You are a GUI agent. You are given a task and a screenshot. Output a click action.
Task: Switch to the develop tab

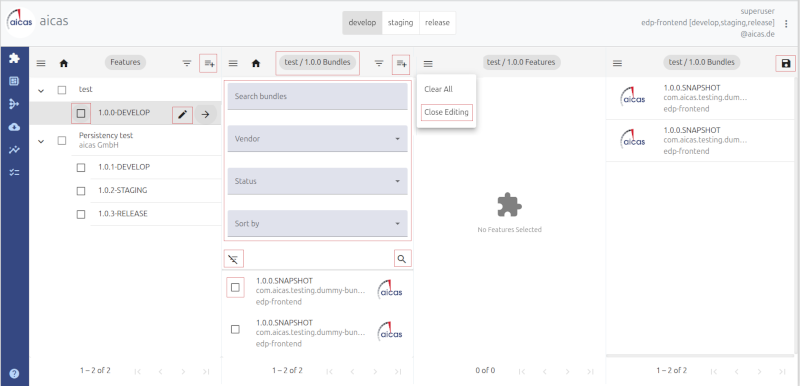point(362,23)
